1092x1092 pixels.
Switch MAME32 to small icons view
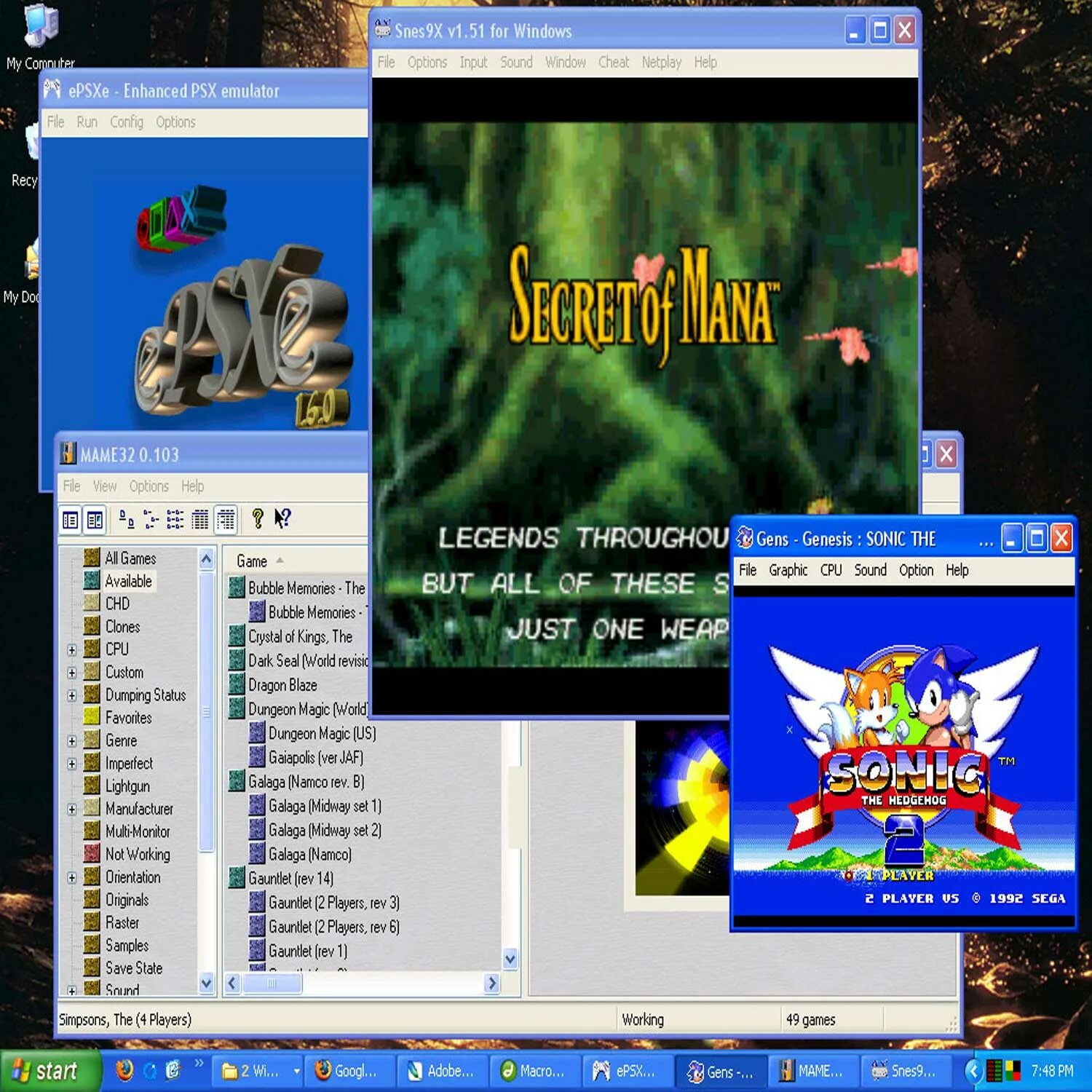pos(151,519)
